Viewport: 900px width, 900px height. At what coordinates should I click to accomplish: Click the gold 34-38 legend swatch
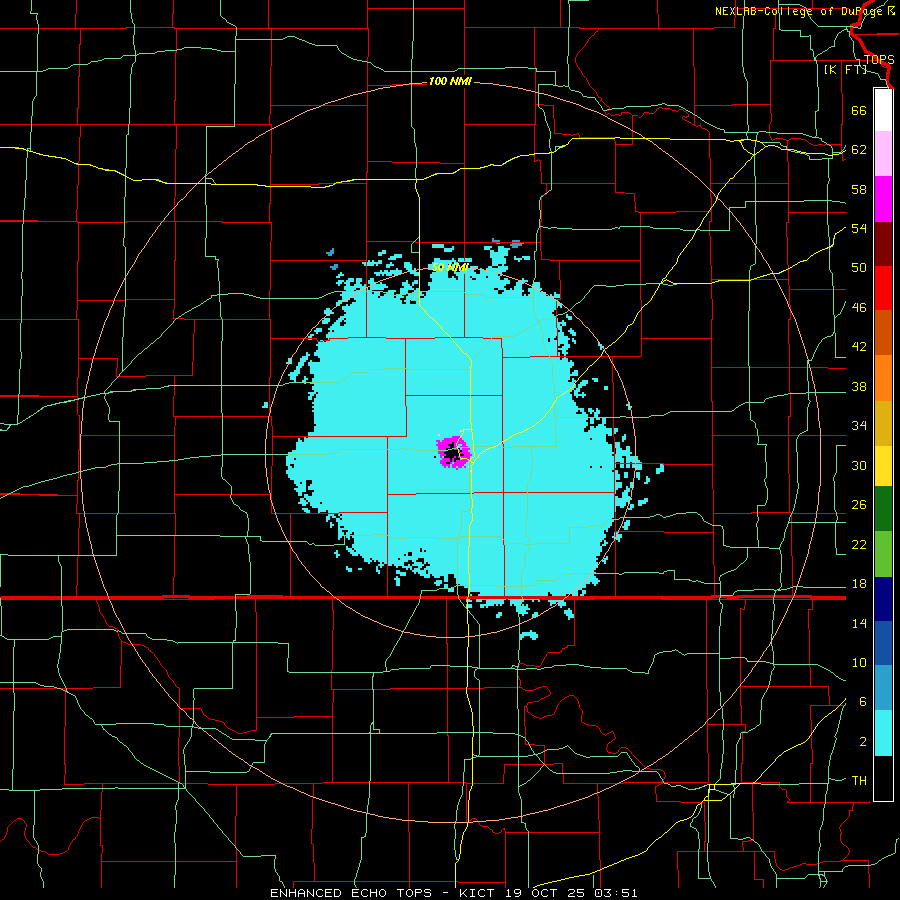(883, 423)
